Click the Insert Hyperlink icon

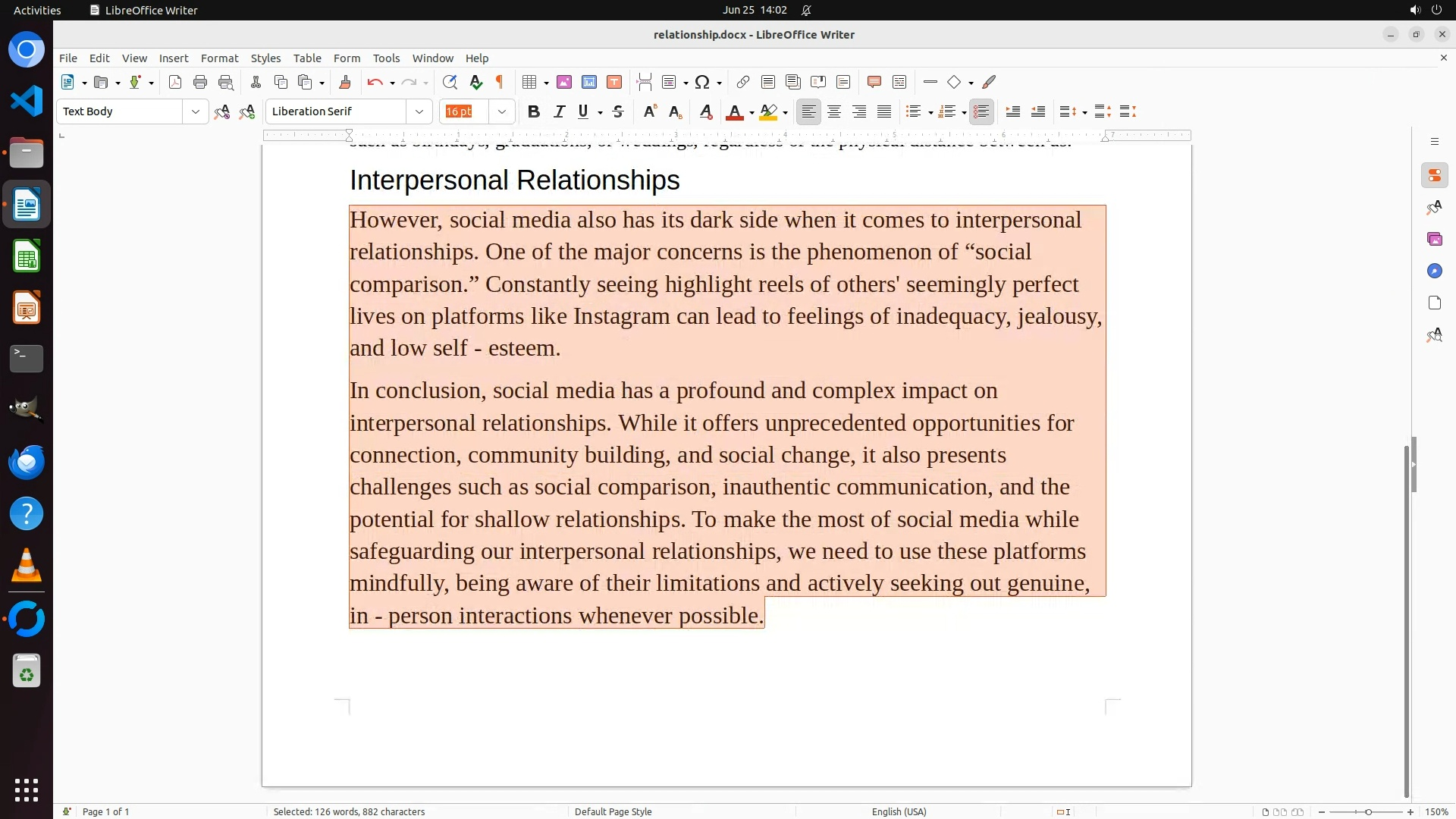pos(743,82)
